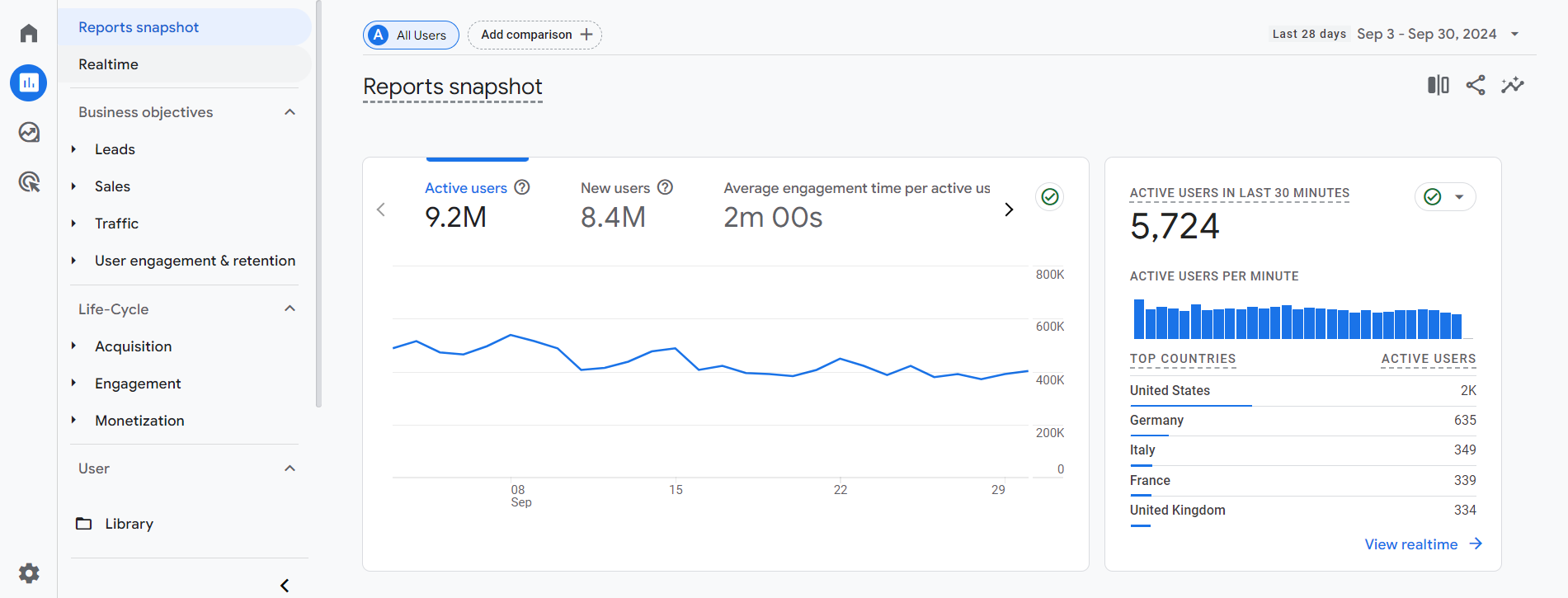Click the France row
This screenshot has height=598, width=1568.
click(1302, 481)
